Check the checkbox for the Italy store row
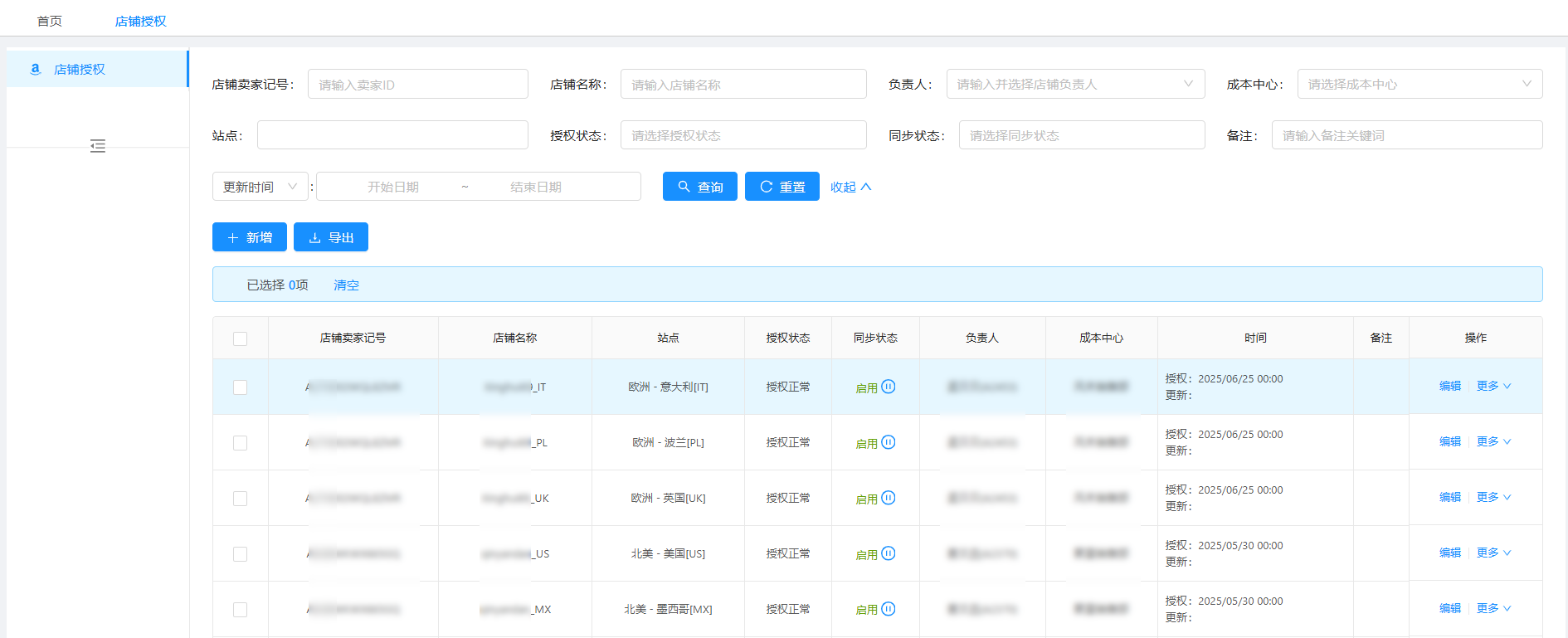The image size is (1568, 638). coord(241,387)
